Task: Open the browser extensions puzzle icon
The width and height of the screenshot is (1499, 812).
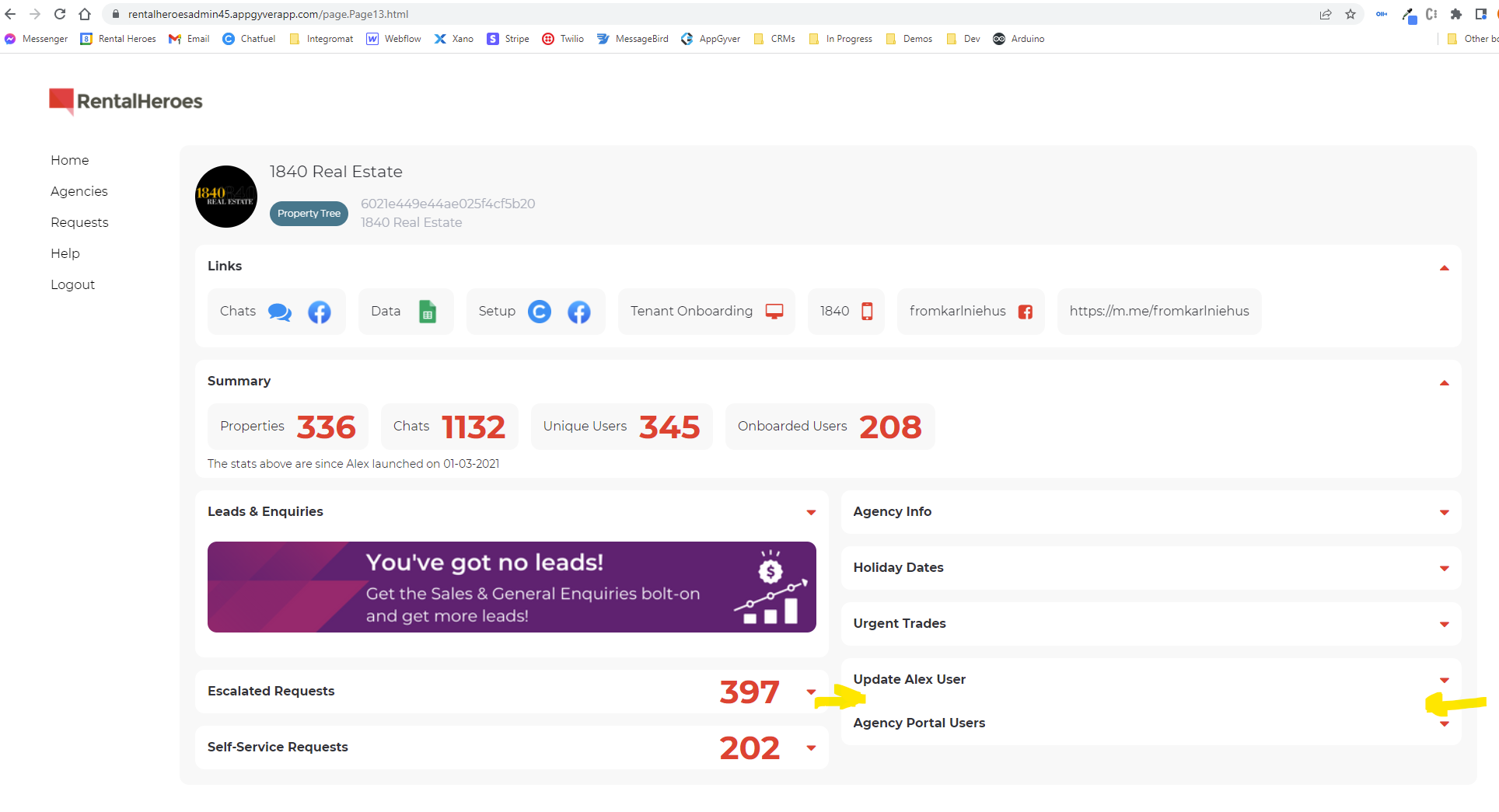Action: (1456, 14)
